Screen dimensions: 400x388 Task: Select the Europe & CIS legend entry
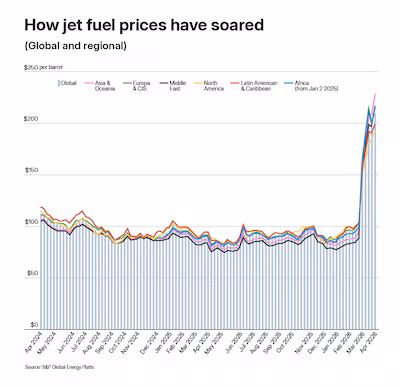click(137, 86)
